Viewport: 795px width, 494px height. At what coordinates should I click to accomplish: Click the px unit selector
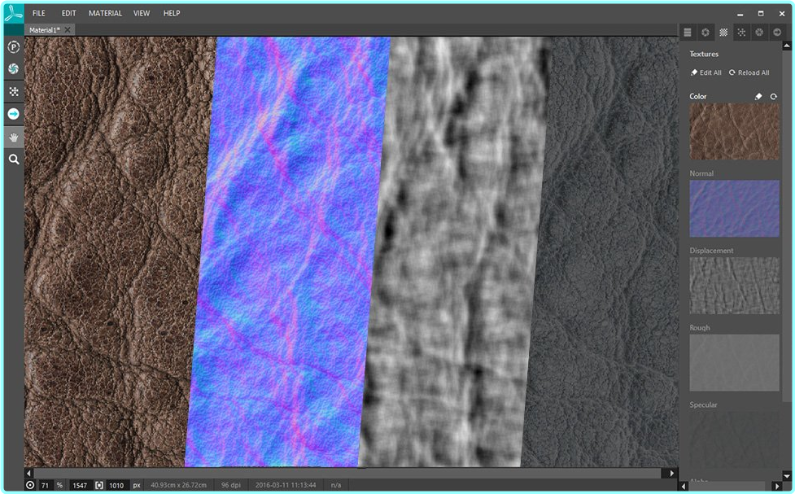(x=136, y=485)
